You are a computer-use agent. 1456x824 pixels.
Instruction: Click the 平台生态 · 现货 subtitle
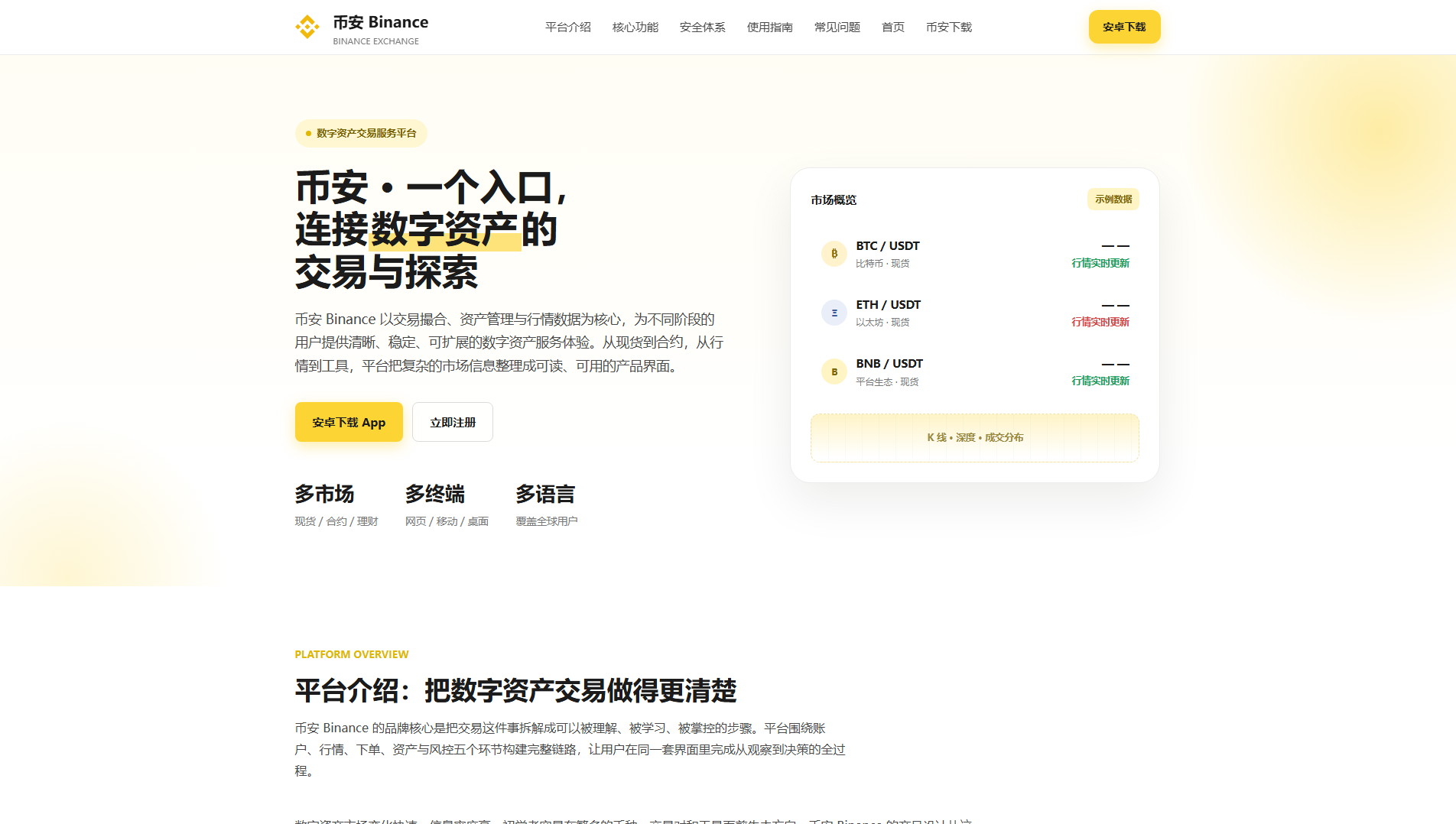[x=887, y=382]
